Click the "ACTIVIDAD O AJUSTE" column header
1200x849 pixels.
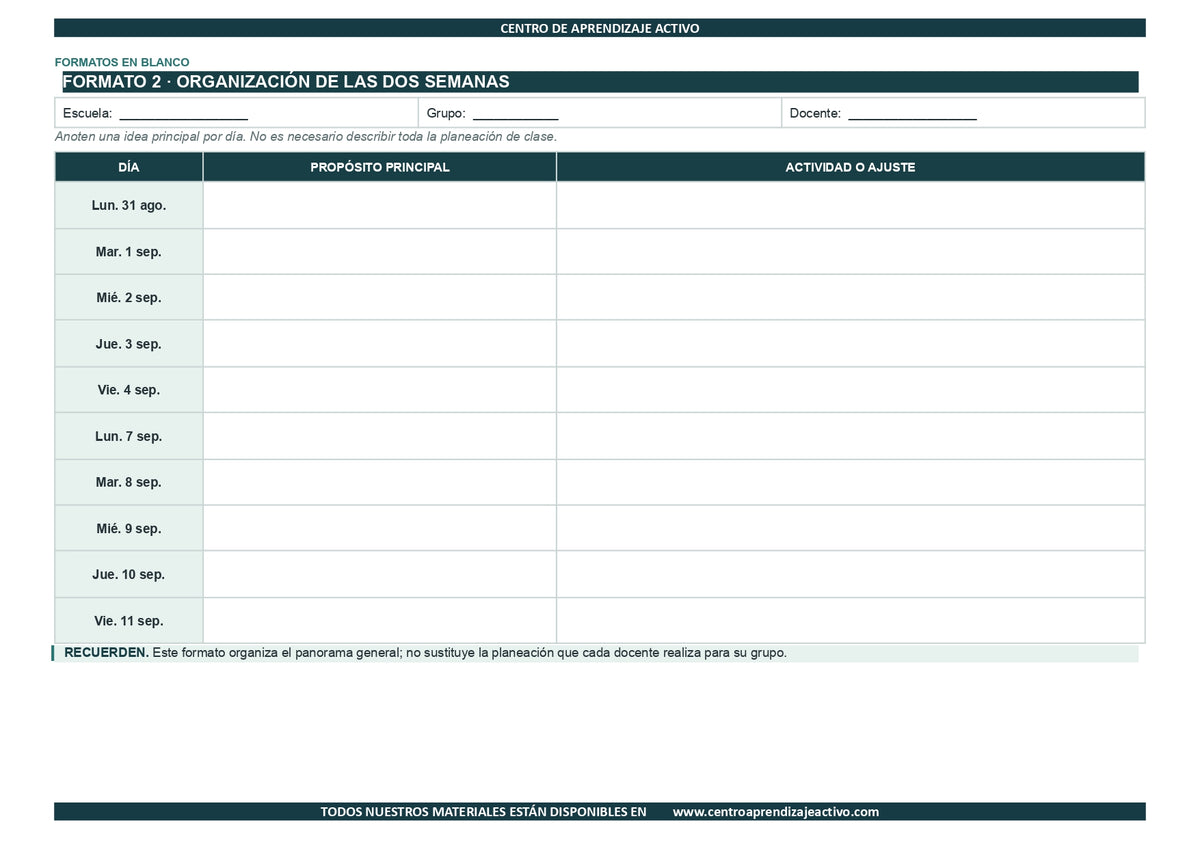coord(850,167)
